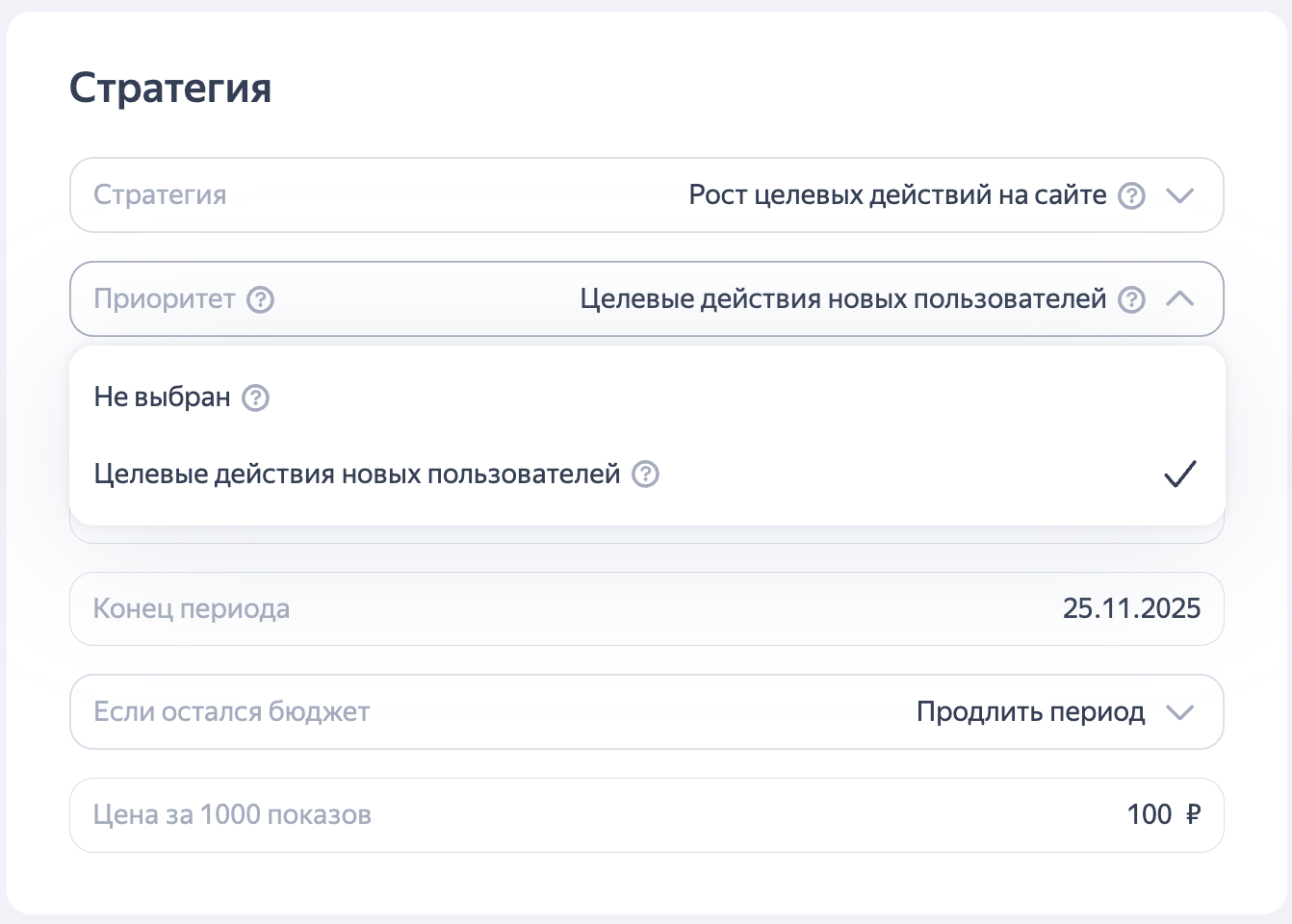Click the "Цена за 1000 показов" input
This screenshot has width=1292, height=924.
tap(232, 814)
